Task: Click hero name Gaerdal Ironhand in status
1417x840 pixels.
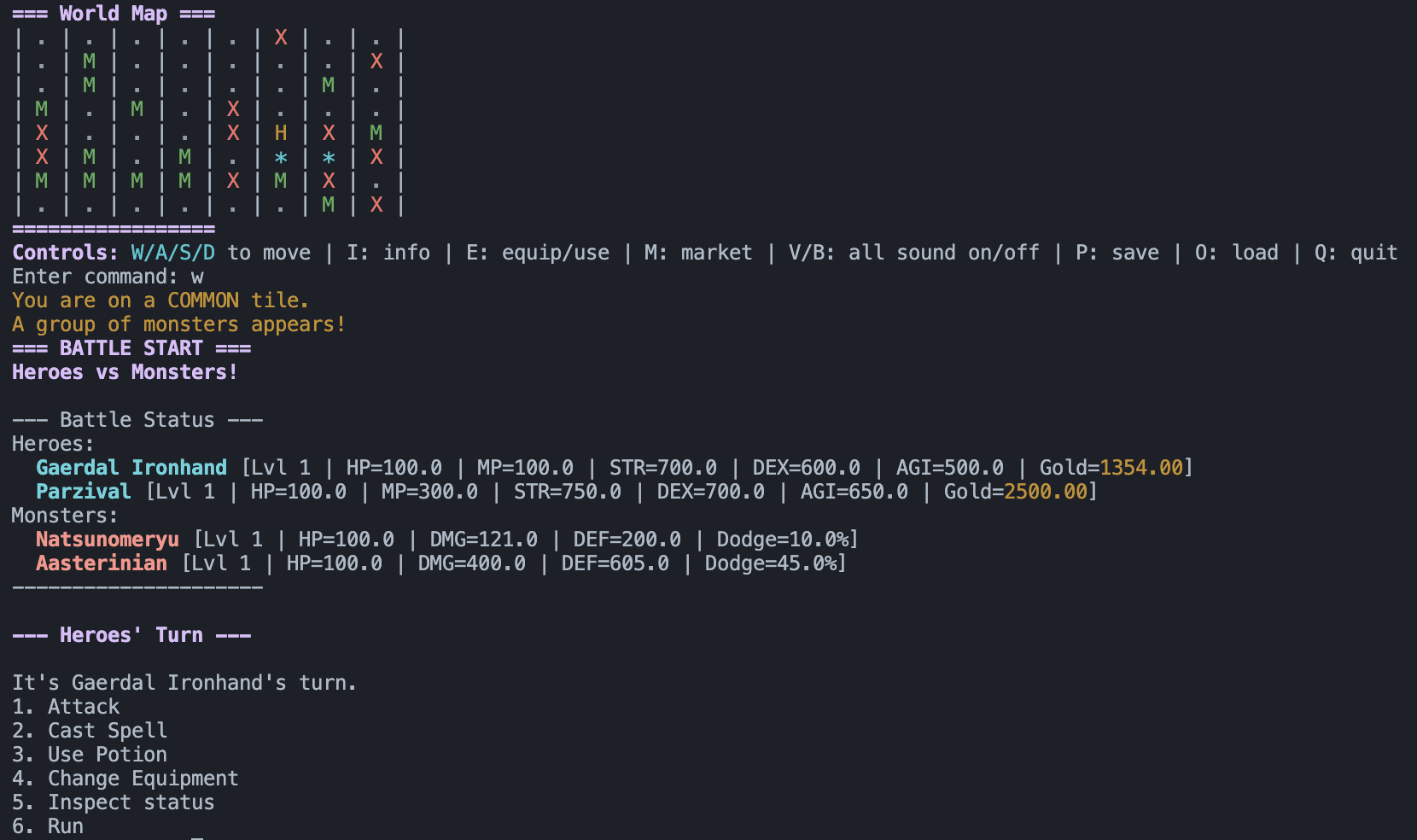Action: coord(131,468)
